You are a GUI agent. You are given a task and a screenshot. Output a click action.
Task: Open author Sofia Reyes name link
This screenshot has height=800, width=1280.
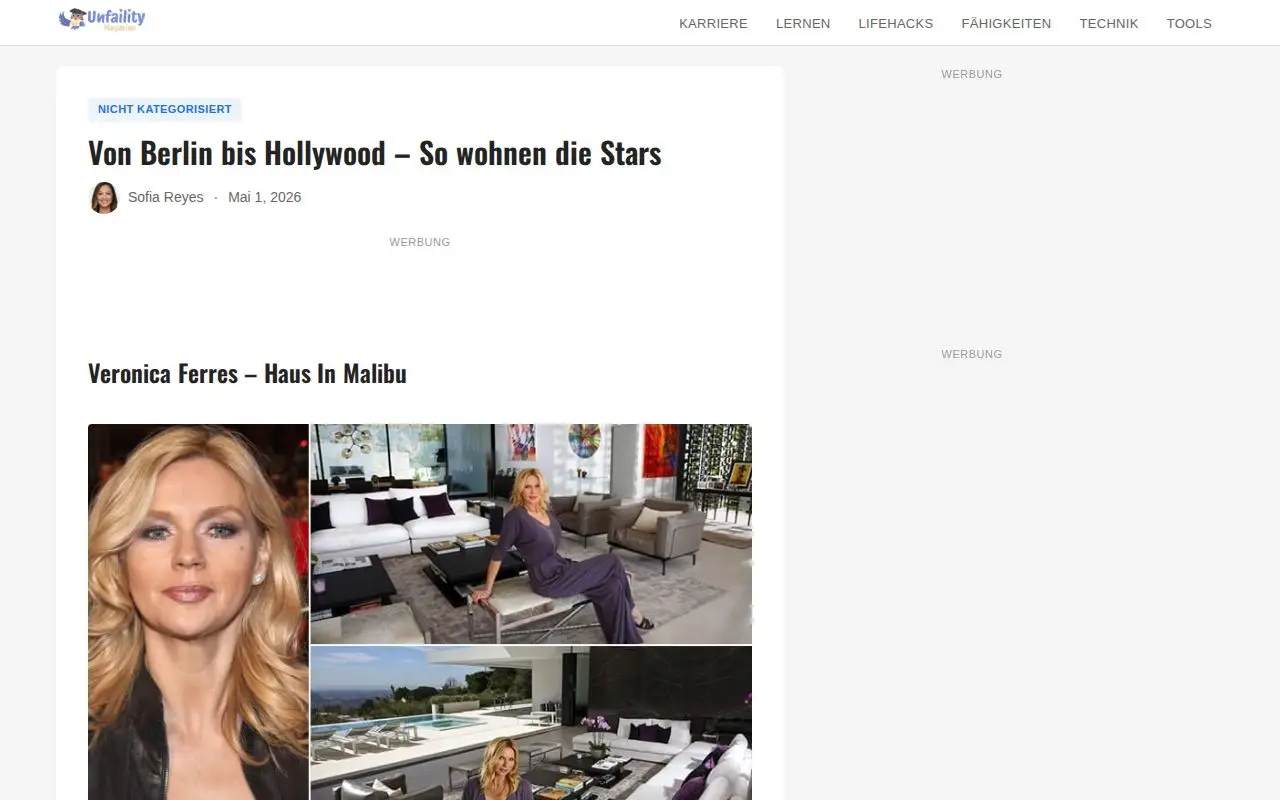point(166,197)
